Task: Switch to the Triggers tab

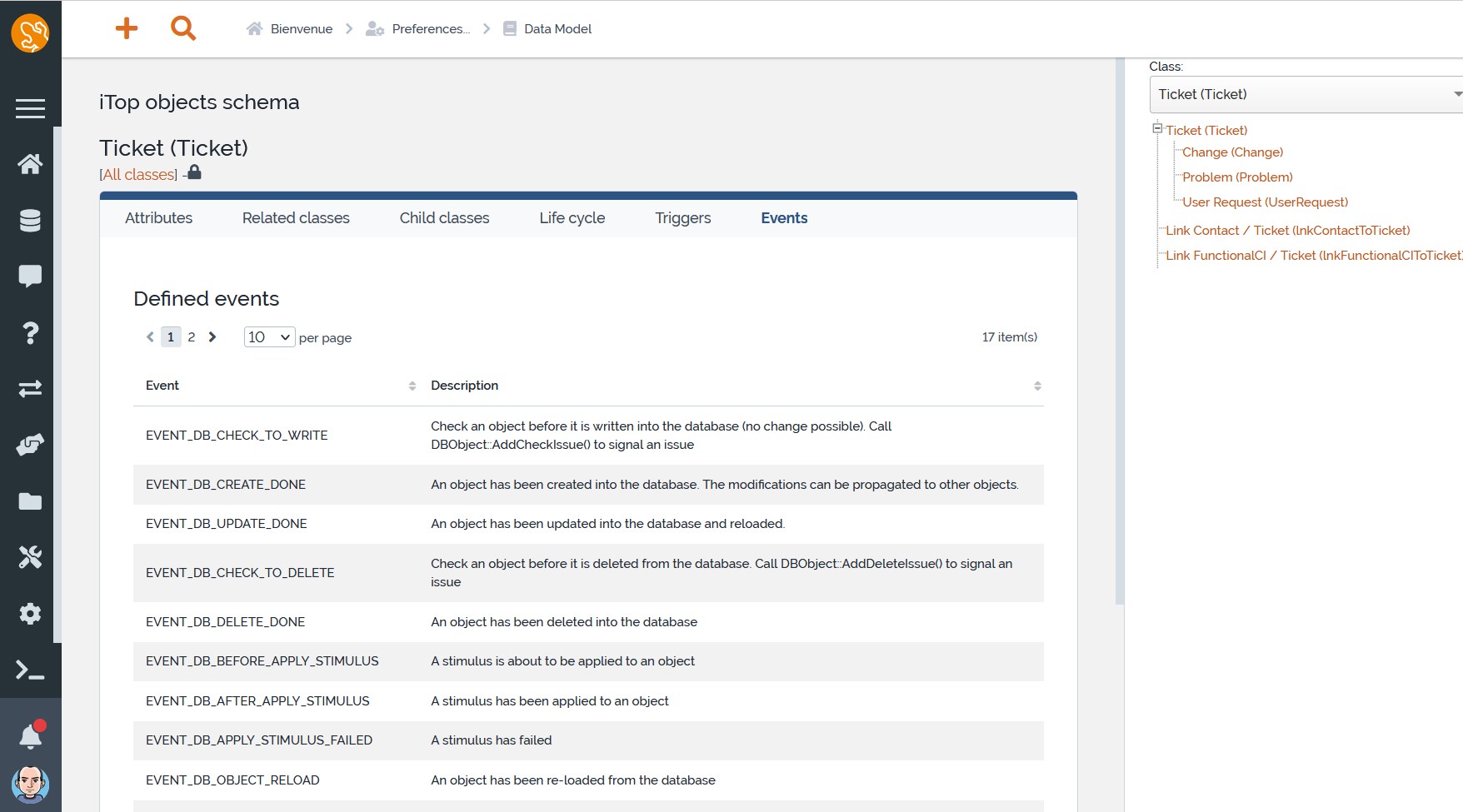Action: coord(682,218)
